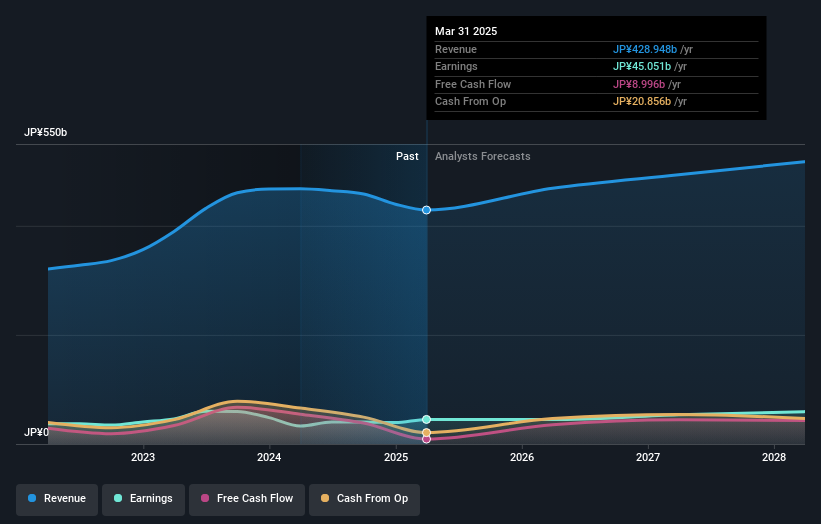The width and height of the screenshot is (821, 524).
Task: Click the JP¥20.856b cash from op value
Action: [642, 102]
